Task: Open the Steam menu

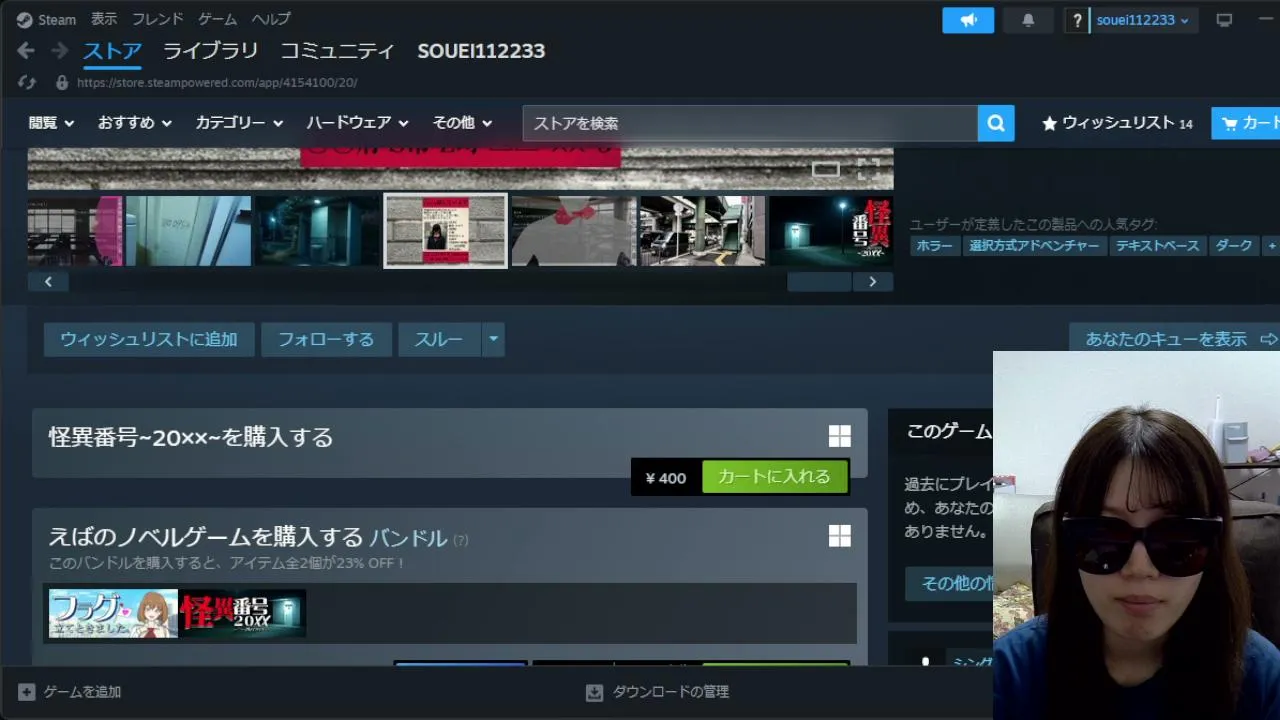Action: [46, 19]
